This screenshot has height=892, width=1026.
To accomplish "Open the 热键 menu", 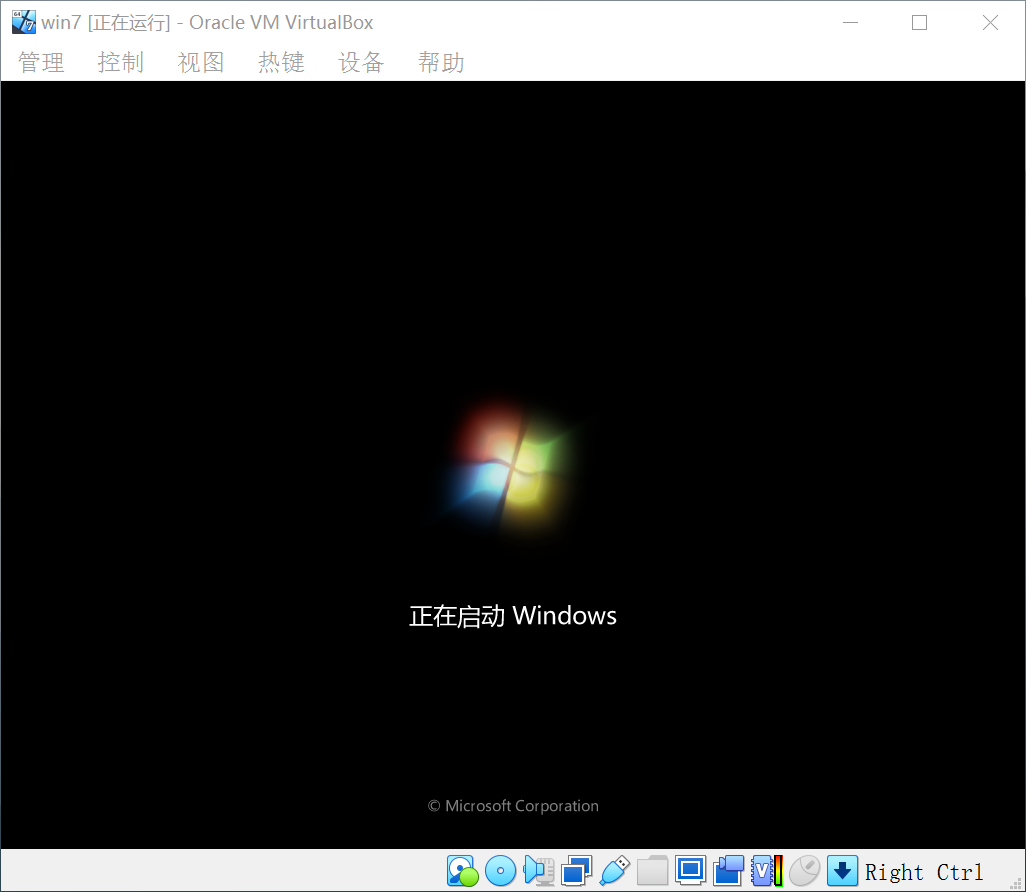I will click(281, 62).
